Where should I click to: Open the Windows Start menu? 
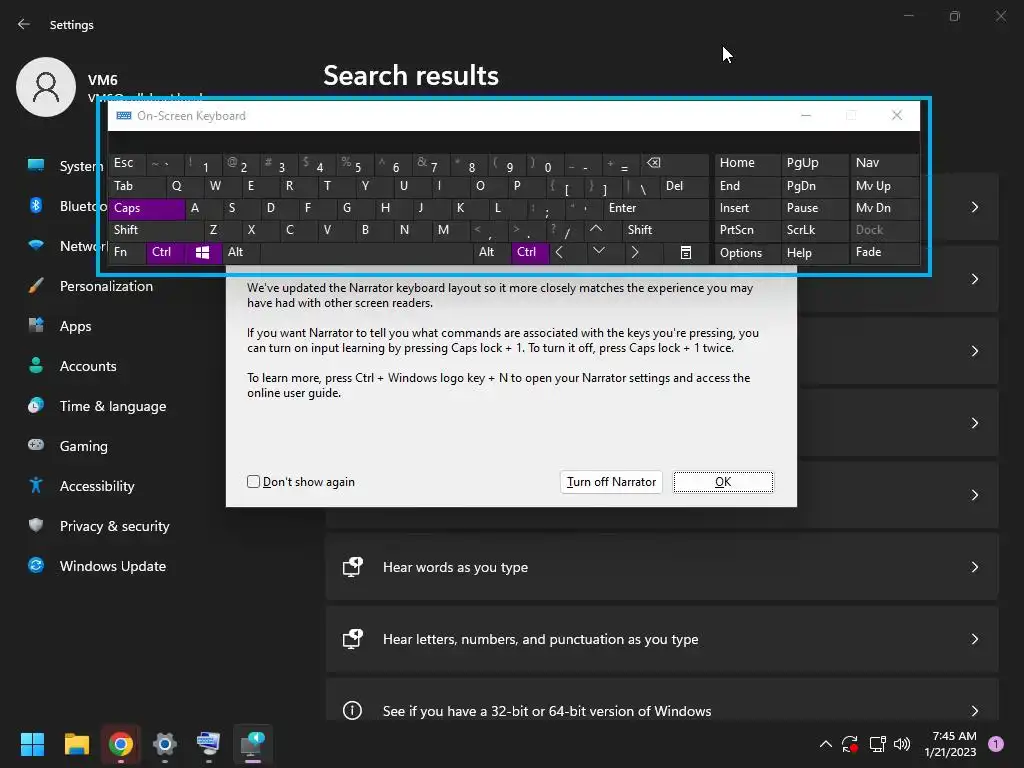[x=32, y=744]
